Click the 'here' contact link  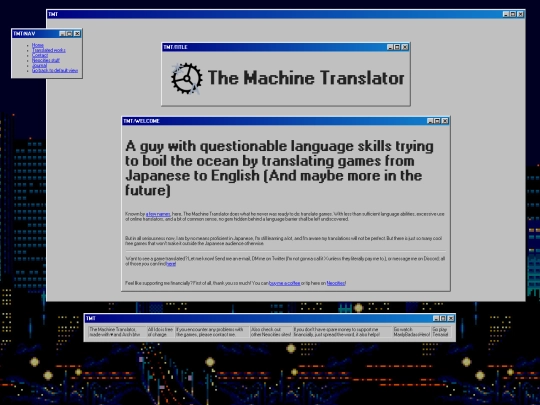[x=171, y=264]
